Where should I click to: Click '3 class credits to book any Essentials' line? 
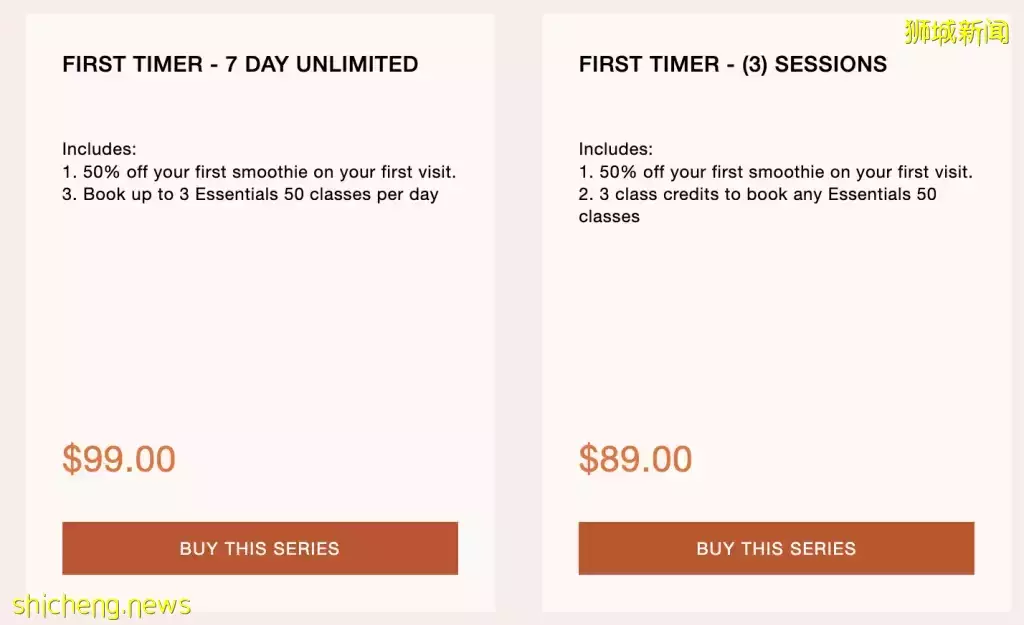[757, 194]
